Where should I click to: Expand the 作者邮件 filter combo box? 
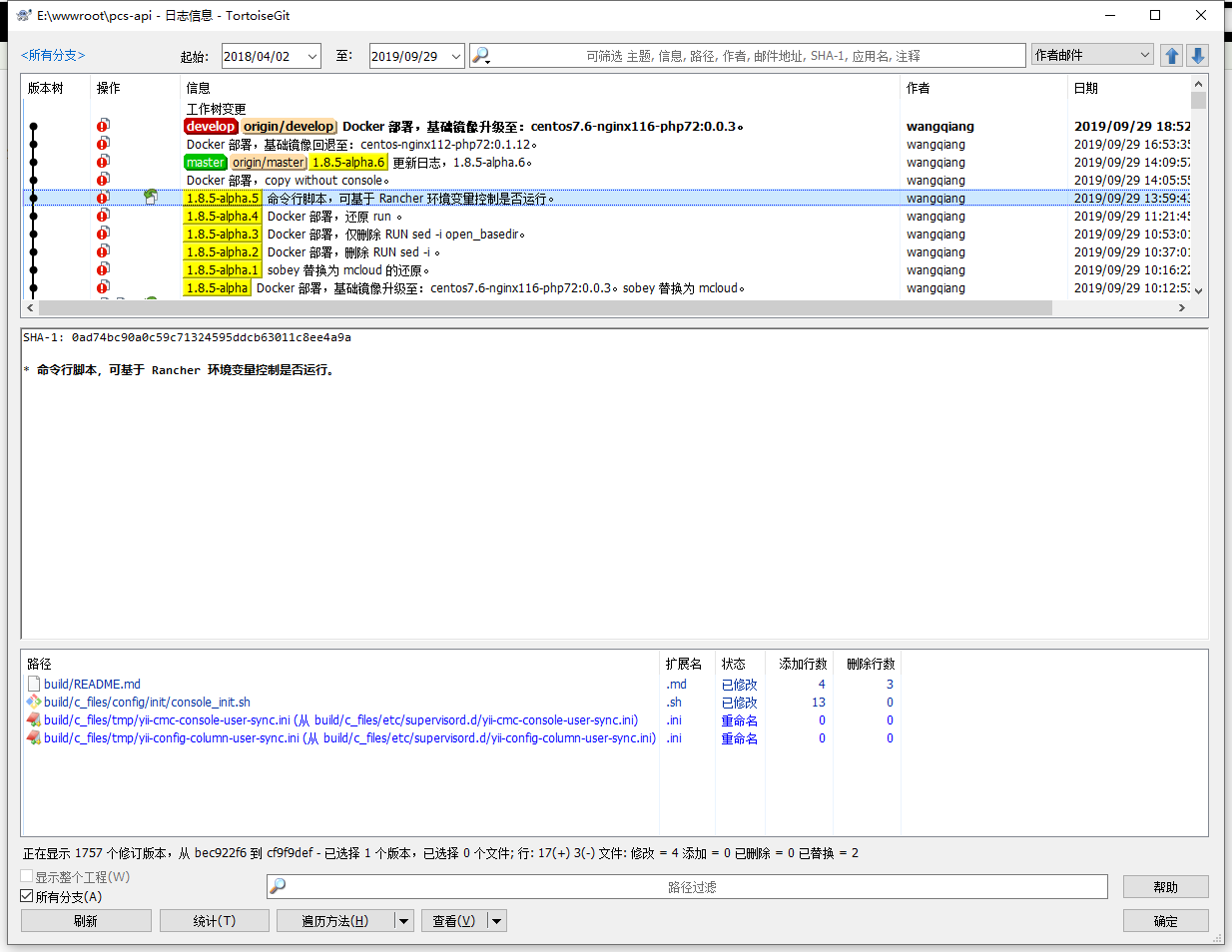click(x=1144, y=55)
